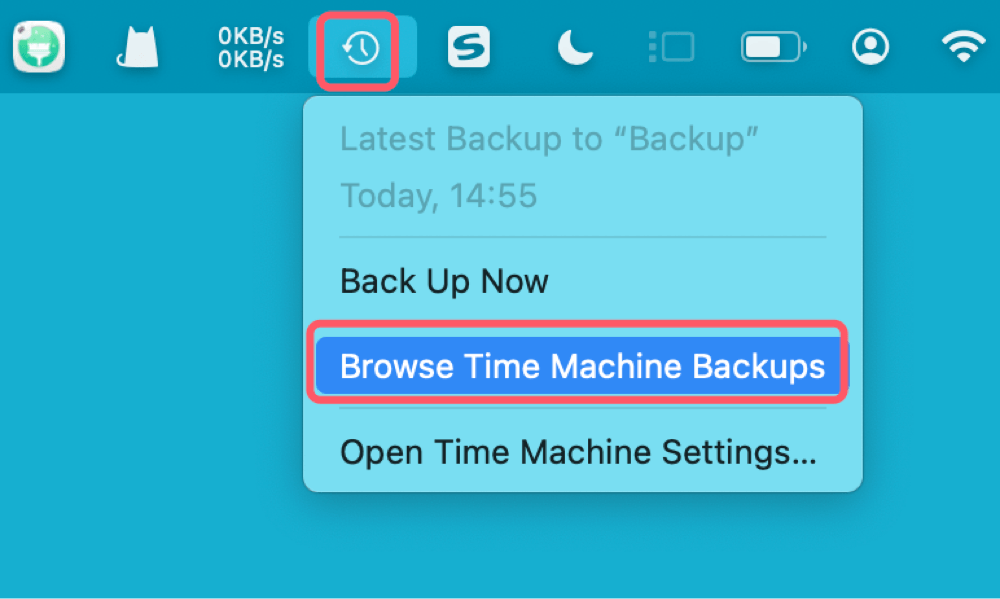Choose Back Up Now from the menu

(443, 281)
